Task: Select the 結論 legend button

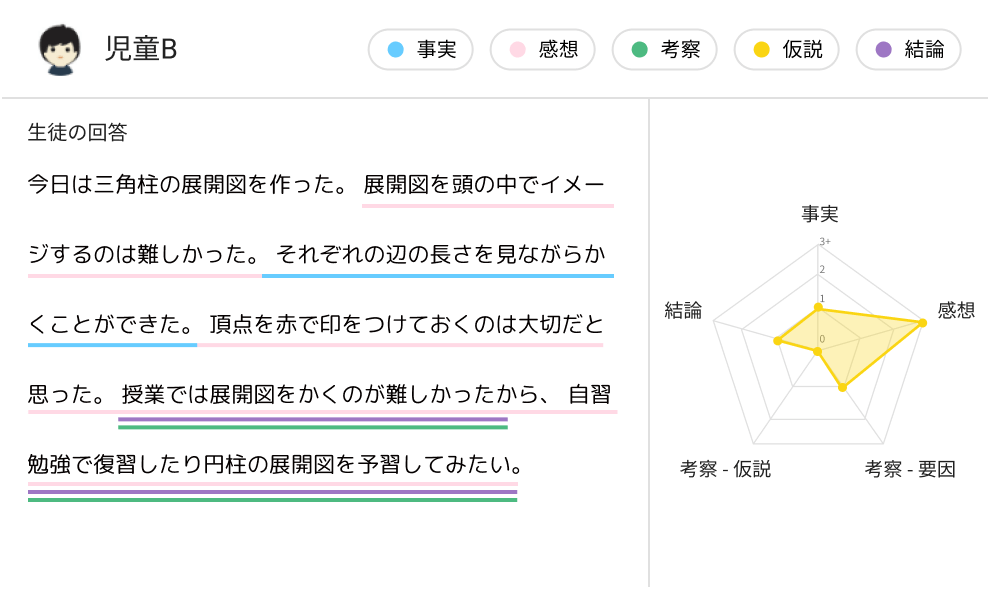Action: click(x=908, y=49)
